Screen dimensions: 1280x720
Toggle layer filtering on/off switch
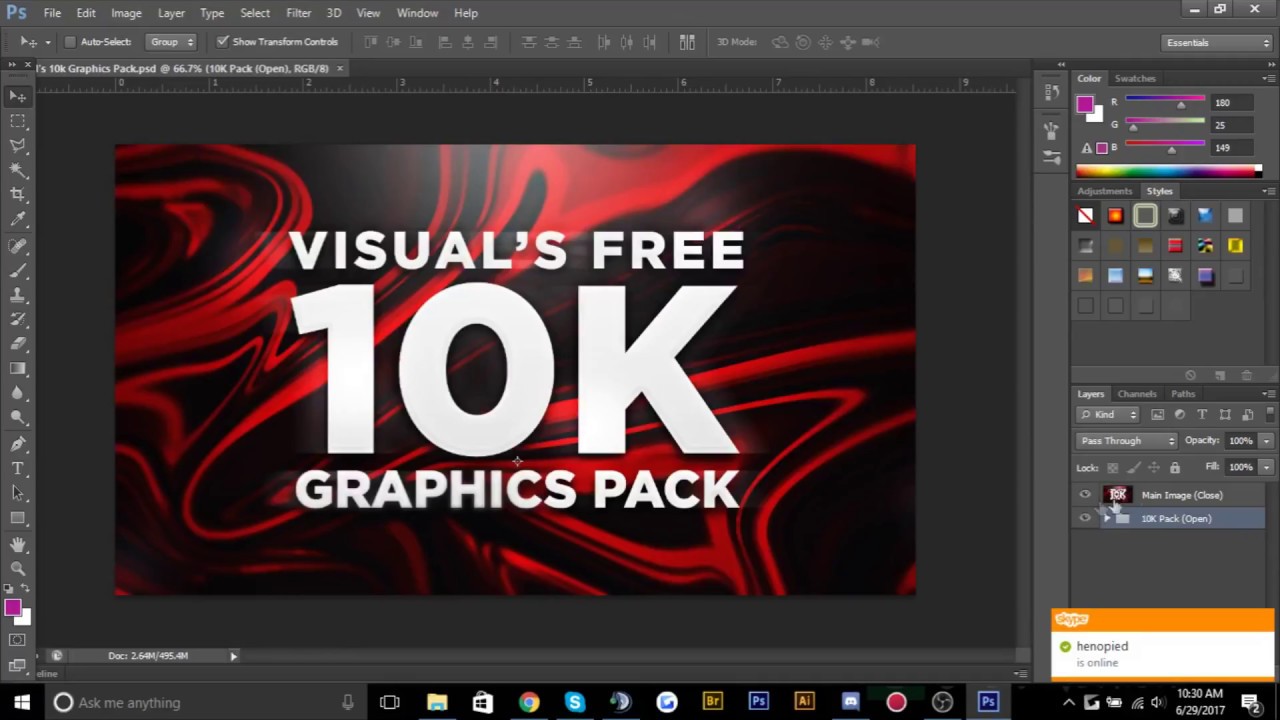click(x=1270, y=414)
